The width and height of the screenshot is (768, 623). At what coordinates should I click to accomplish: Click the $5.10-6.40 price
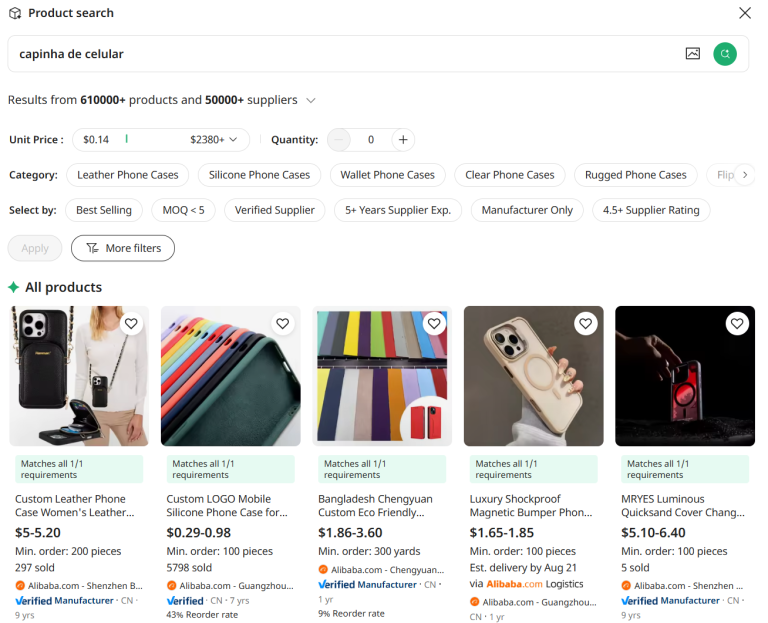tap(653, 533)
